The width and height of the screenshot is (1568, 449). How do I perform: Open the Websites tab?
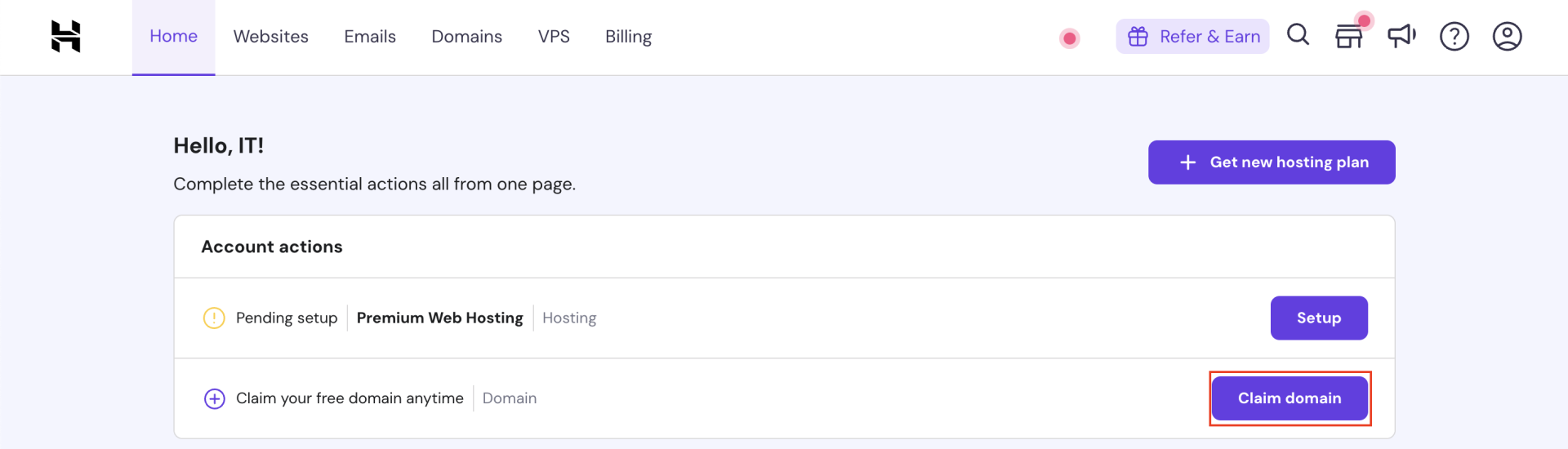[x=270, y=37]
